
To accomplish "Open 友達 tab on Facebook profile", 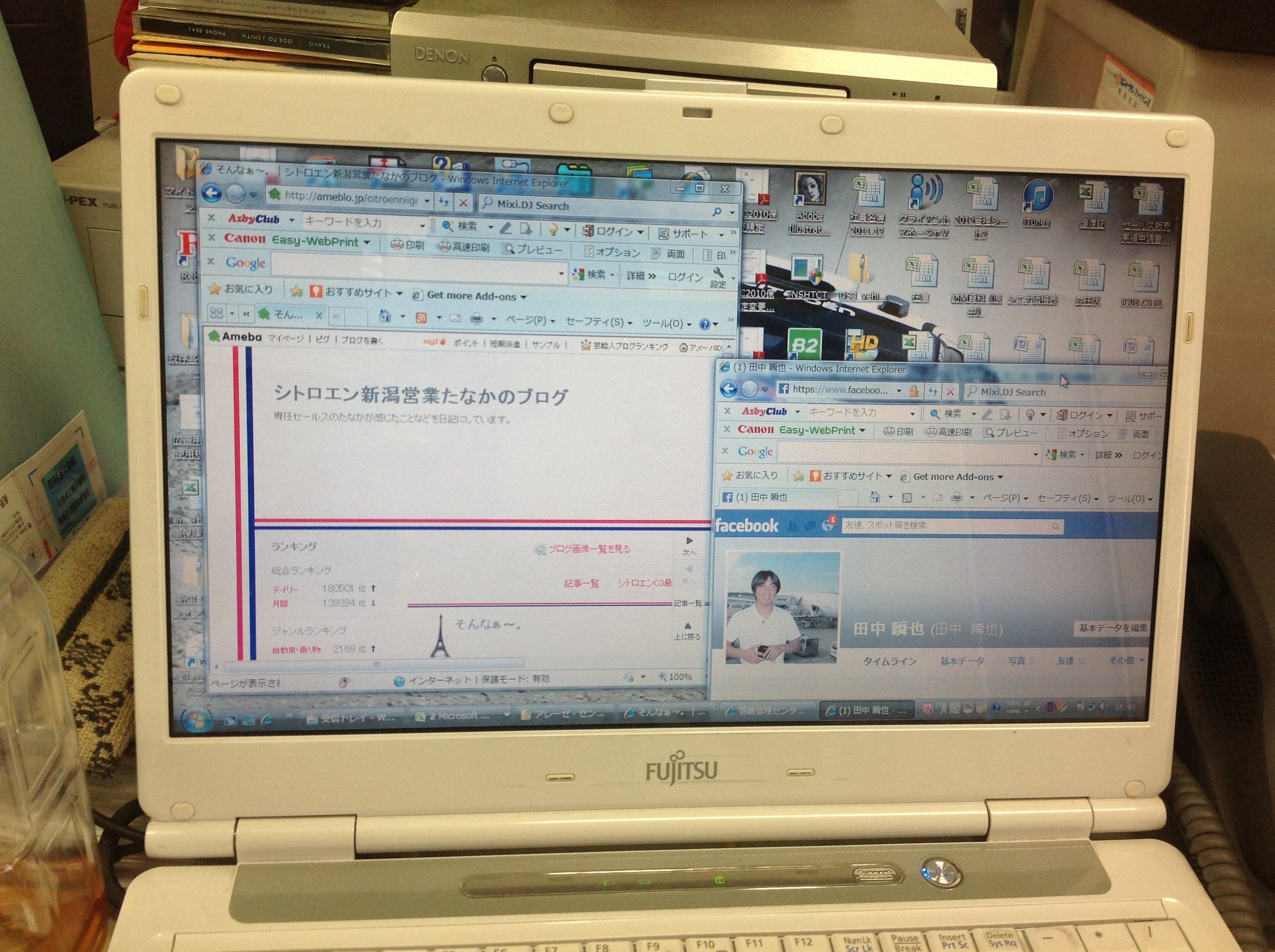I will click(1070, 660).
